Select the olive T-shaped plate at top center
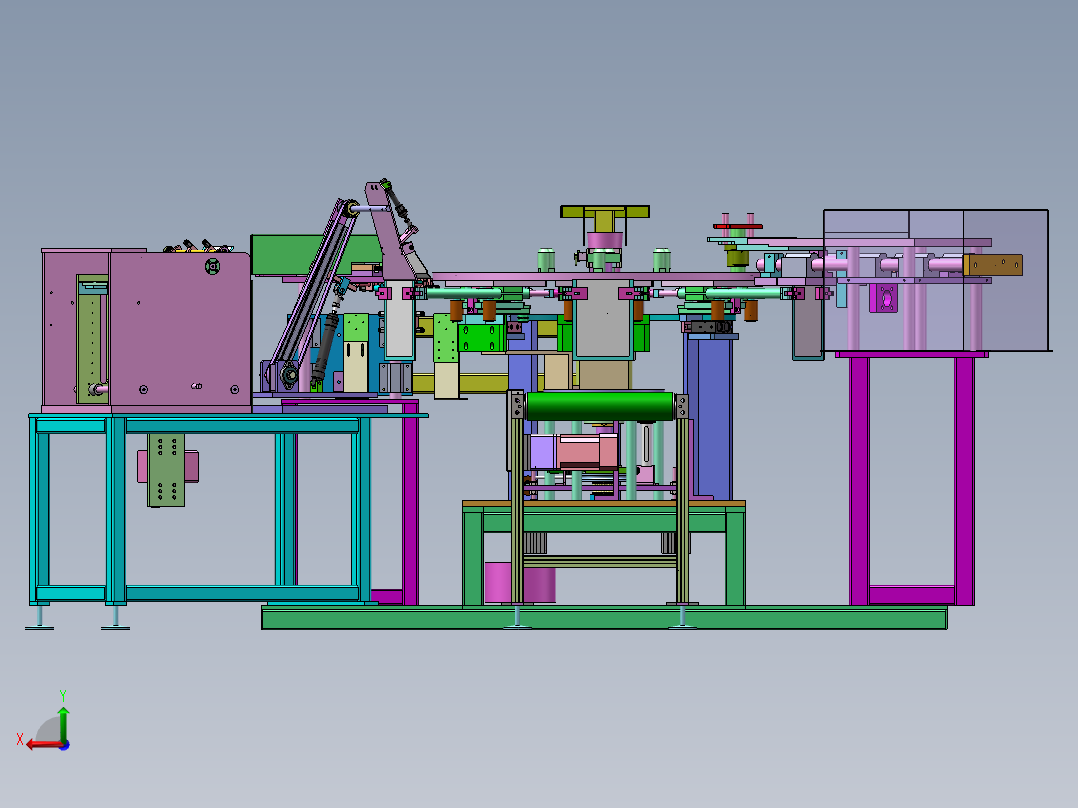Screen dimensions: 1078x808 pyautogui.click(x=604, y=213)
